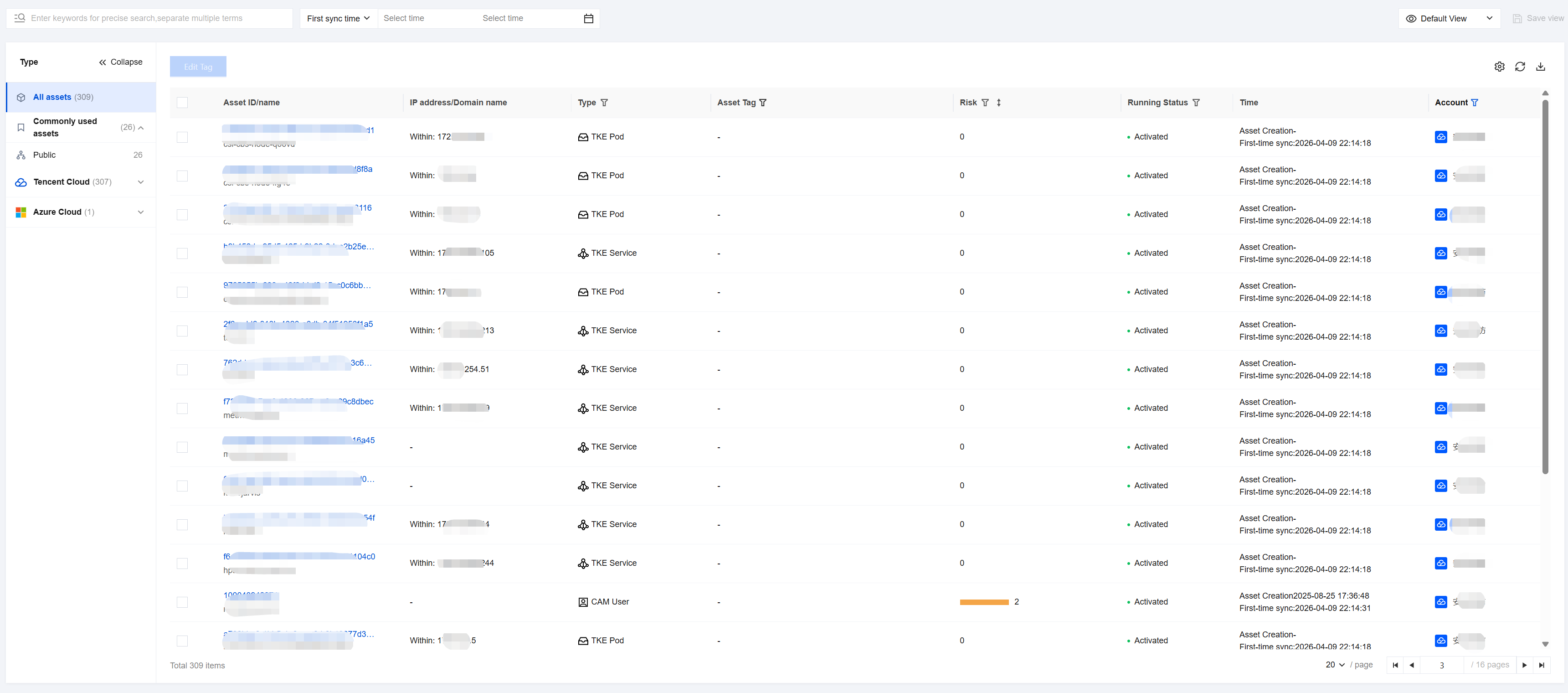Click account cloud icon in CAM User row

[1440, 602]
